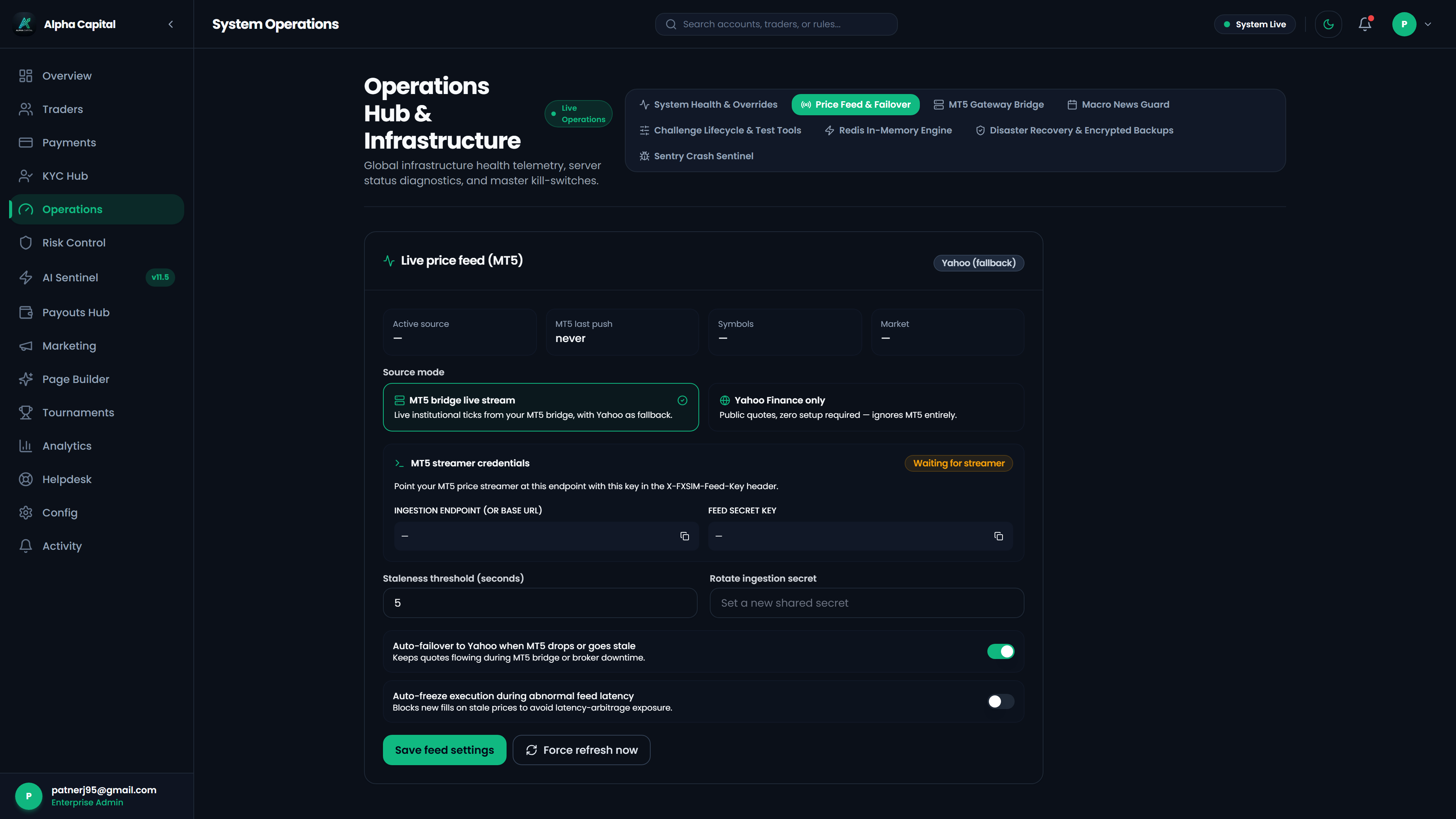Screen dimensions: 1456x819
Task: Click the ingestion endpoint field
Action: click(x=546, y=536)
